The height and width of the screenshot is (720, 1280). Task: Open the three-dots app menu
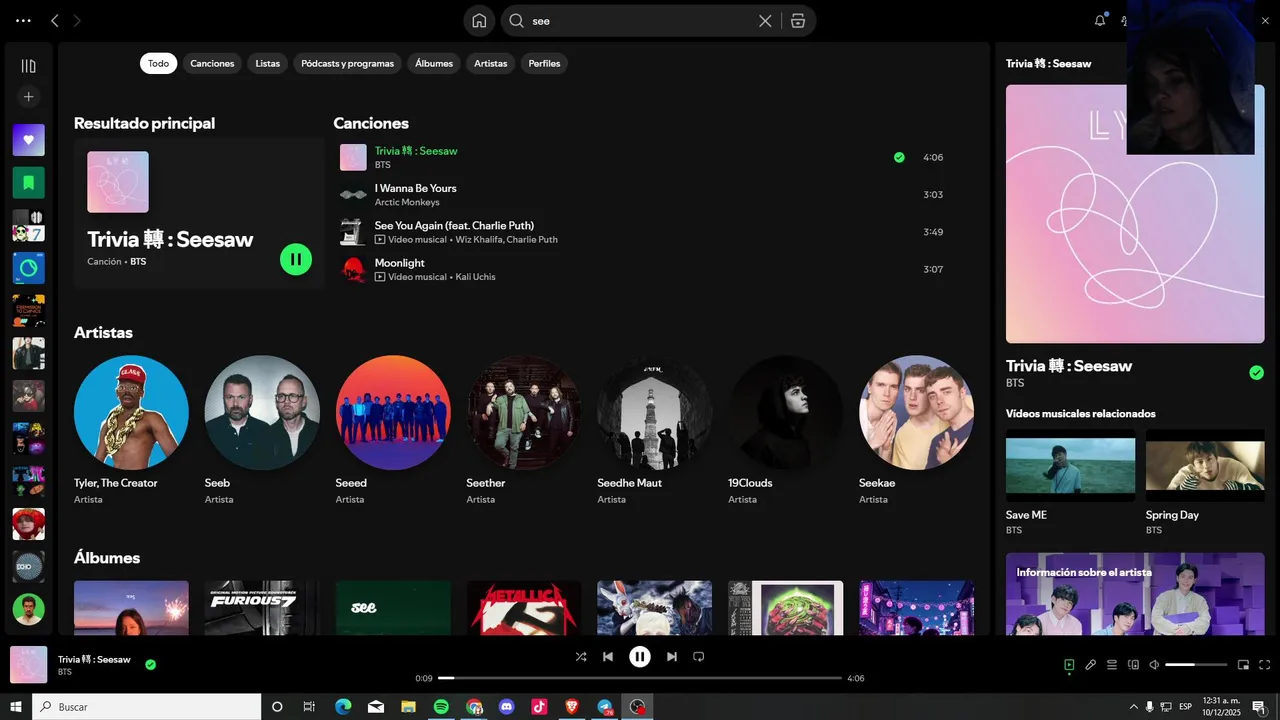(x=23, y=20)
